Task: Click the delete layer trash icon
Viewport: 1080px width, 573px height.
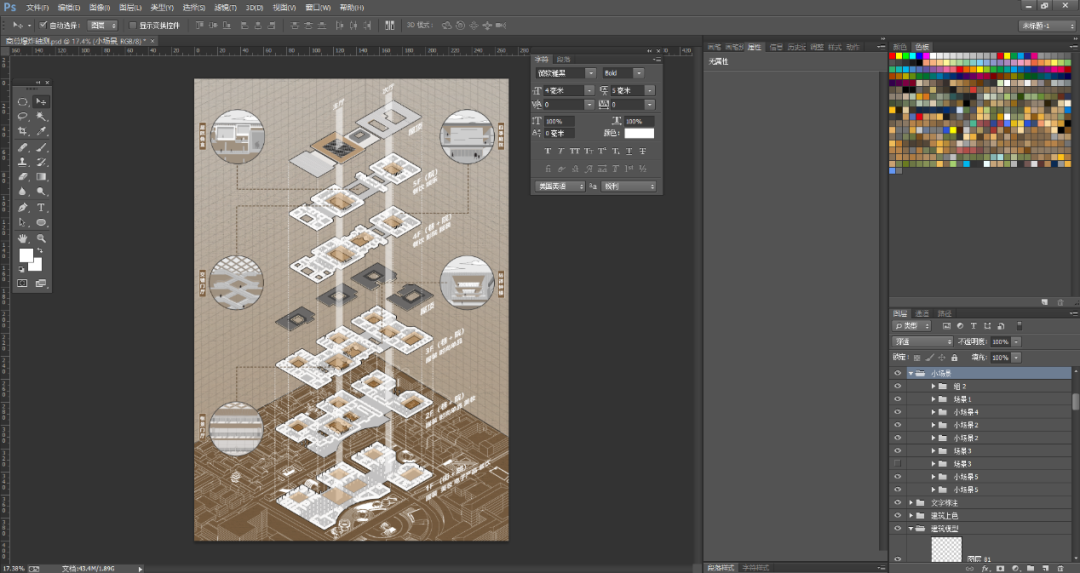Action: pos(1061,568)
